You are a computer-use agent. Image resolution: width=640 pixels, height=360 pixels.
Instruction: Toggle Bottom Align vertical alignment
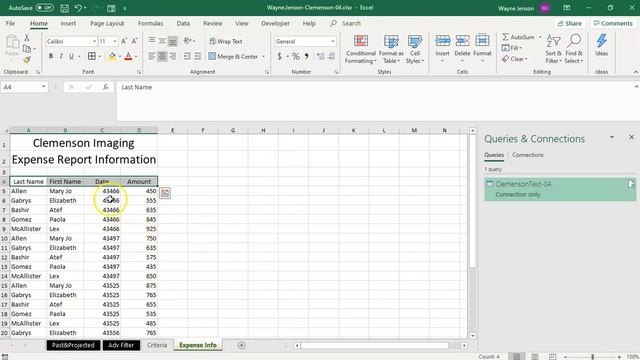tap(173, 41)
